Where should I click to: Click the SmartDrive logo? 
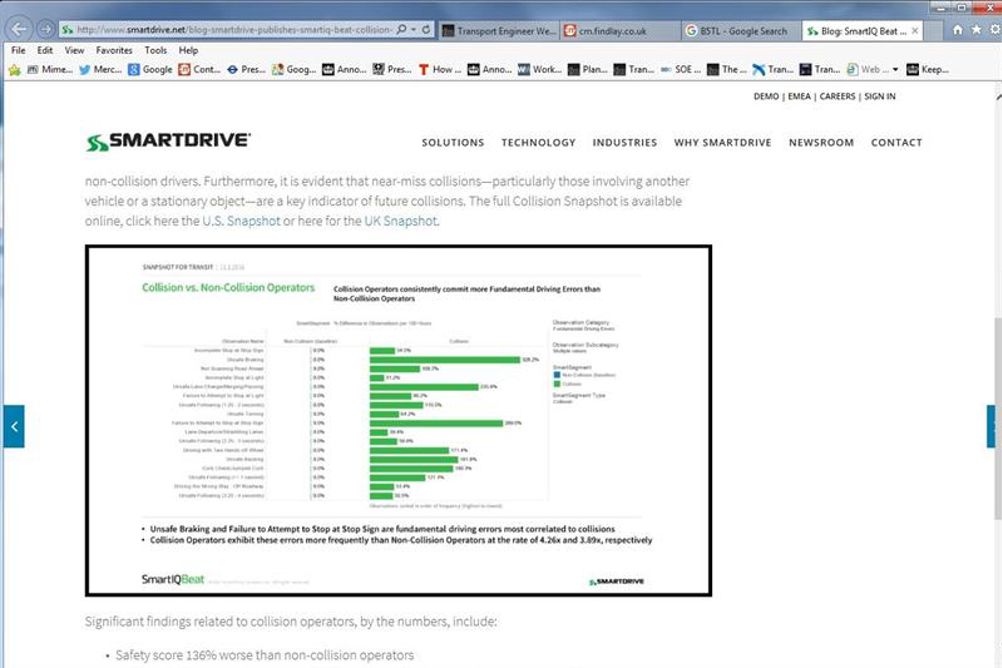click(169, 142)
